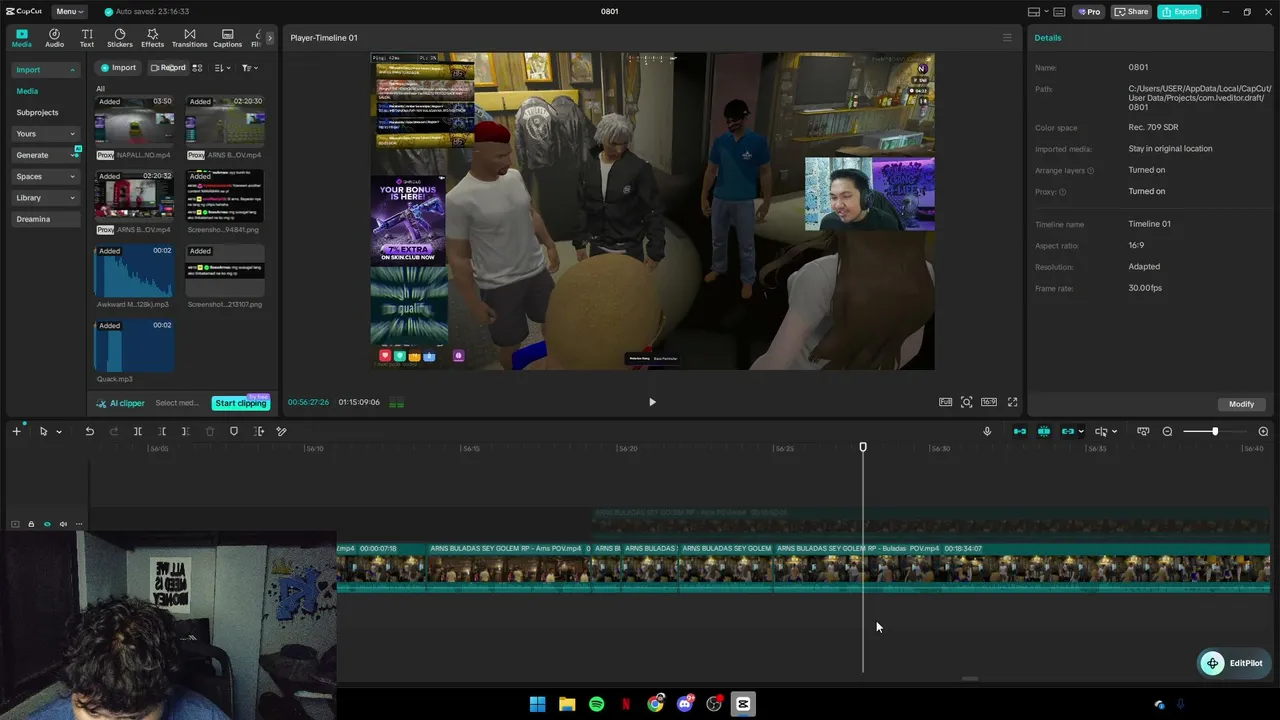Expand the Spaces section

tap(45, 177)
